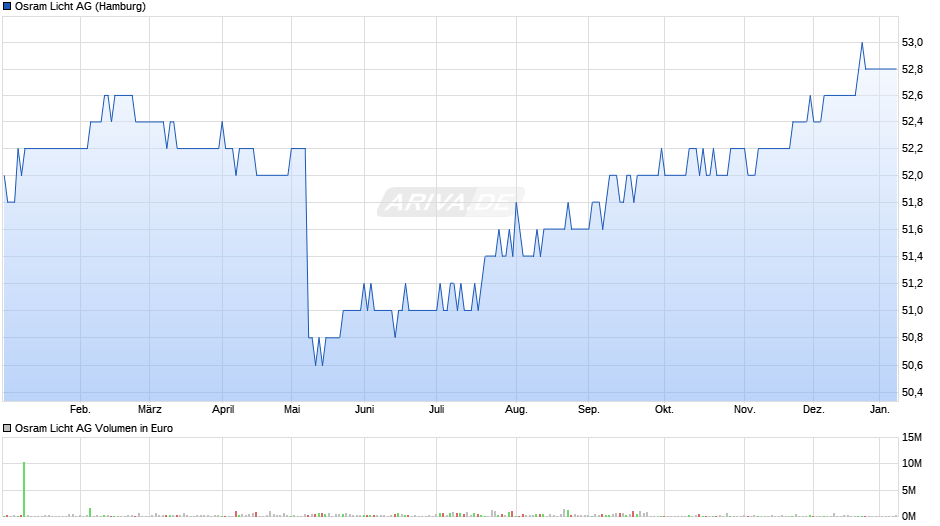
Task: Click the 50,6 price axis value
Action: pyautogui.click(x=912, y=365)
